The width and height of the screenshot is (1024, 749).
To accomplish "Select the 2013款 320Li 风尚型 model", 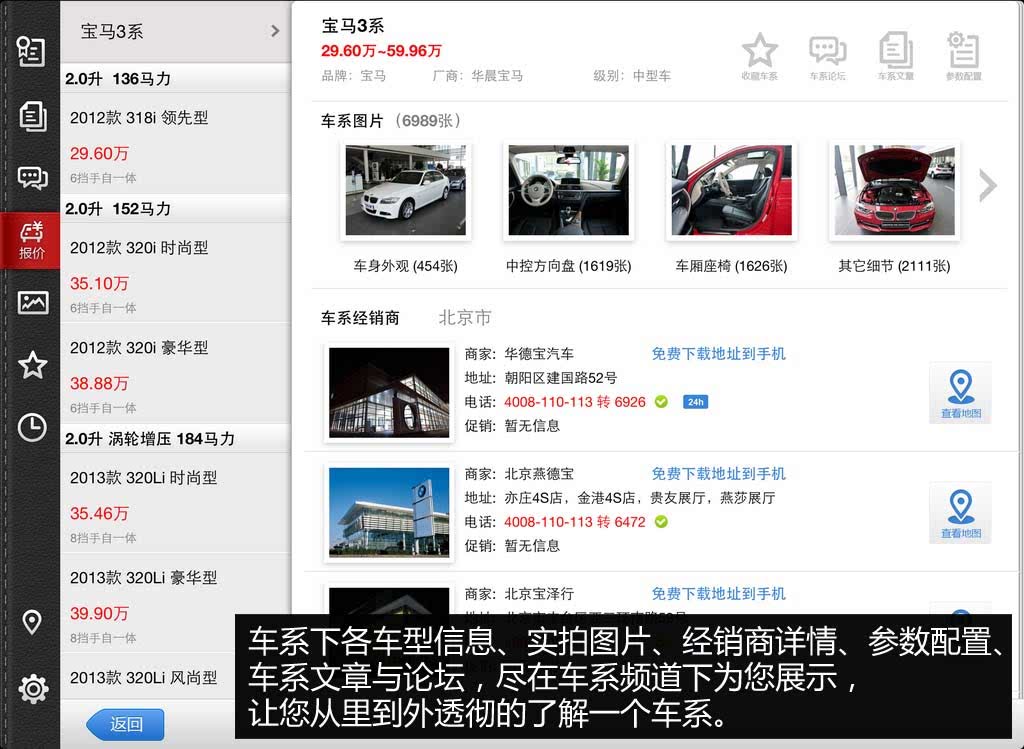I will point(144,678).
